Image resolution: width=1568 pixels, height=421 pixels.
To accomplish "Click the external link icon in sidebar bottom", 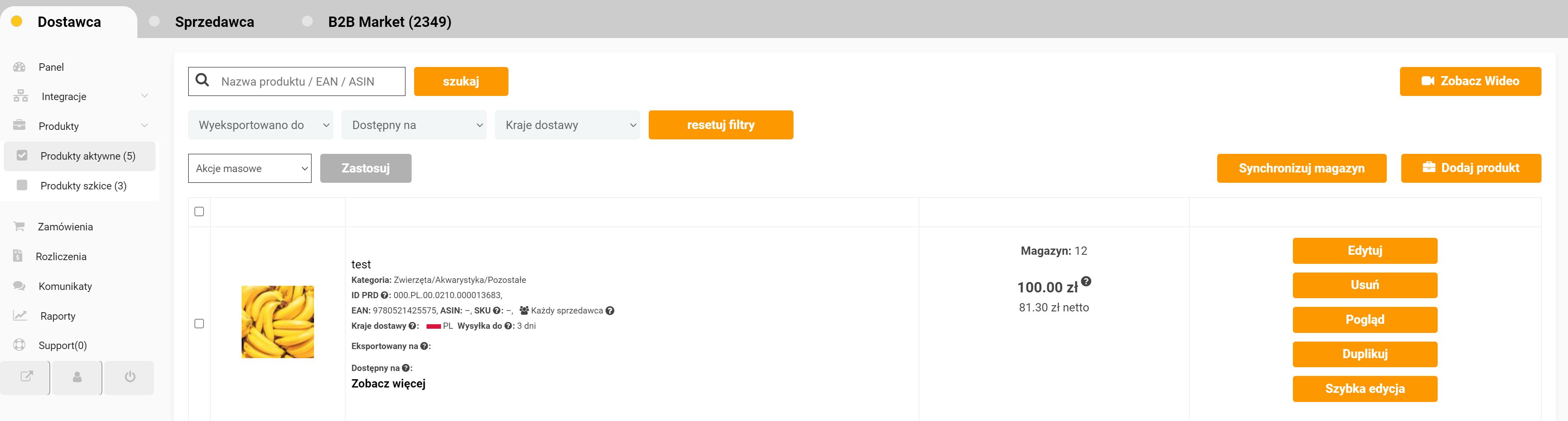I will pos(26,377).
